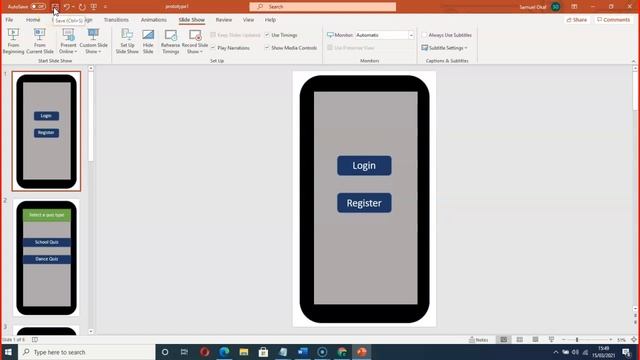Open Microsoft Edge from taskbar
Viewport: 640px width, 360px height.
[x=224, y=352]
